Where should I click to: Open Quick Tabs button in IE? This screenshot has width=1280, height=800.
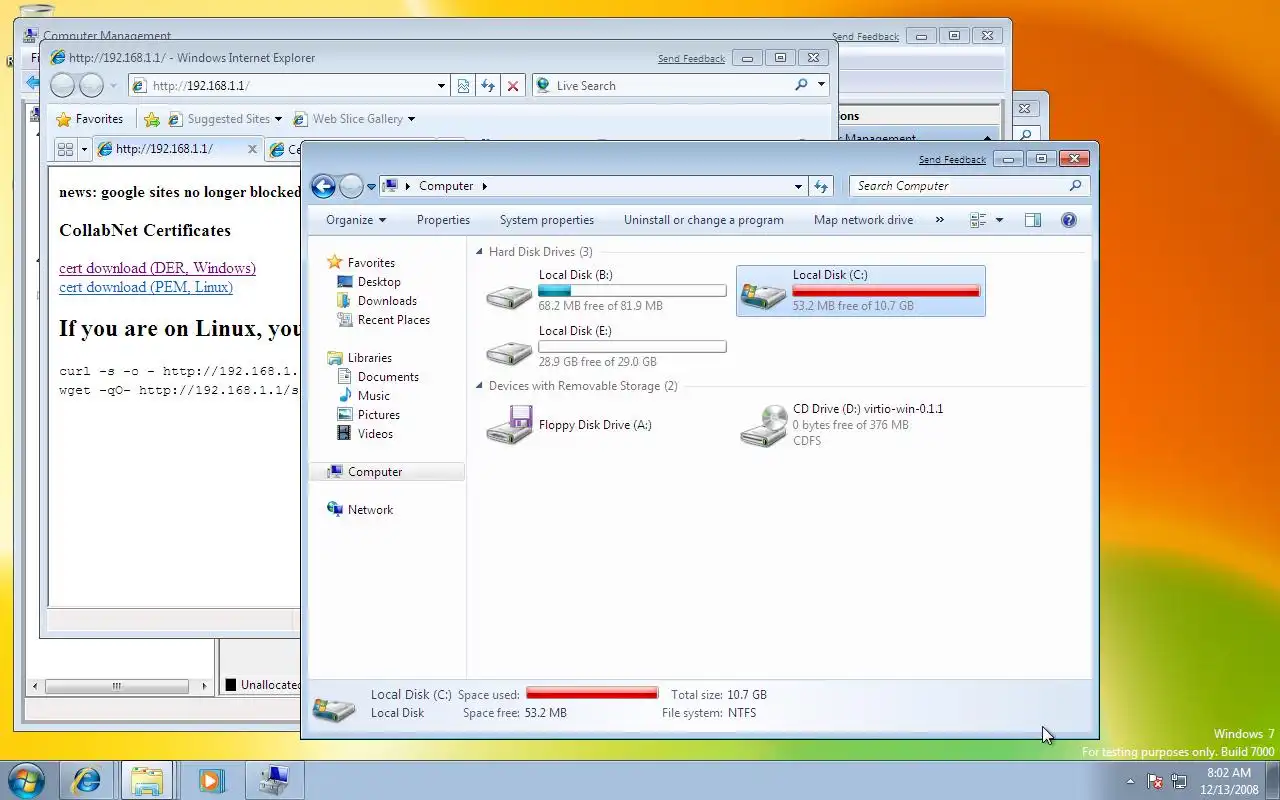[65, 149]
